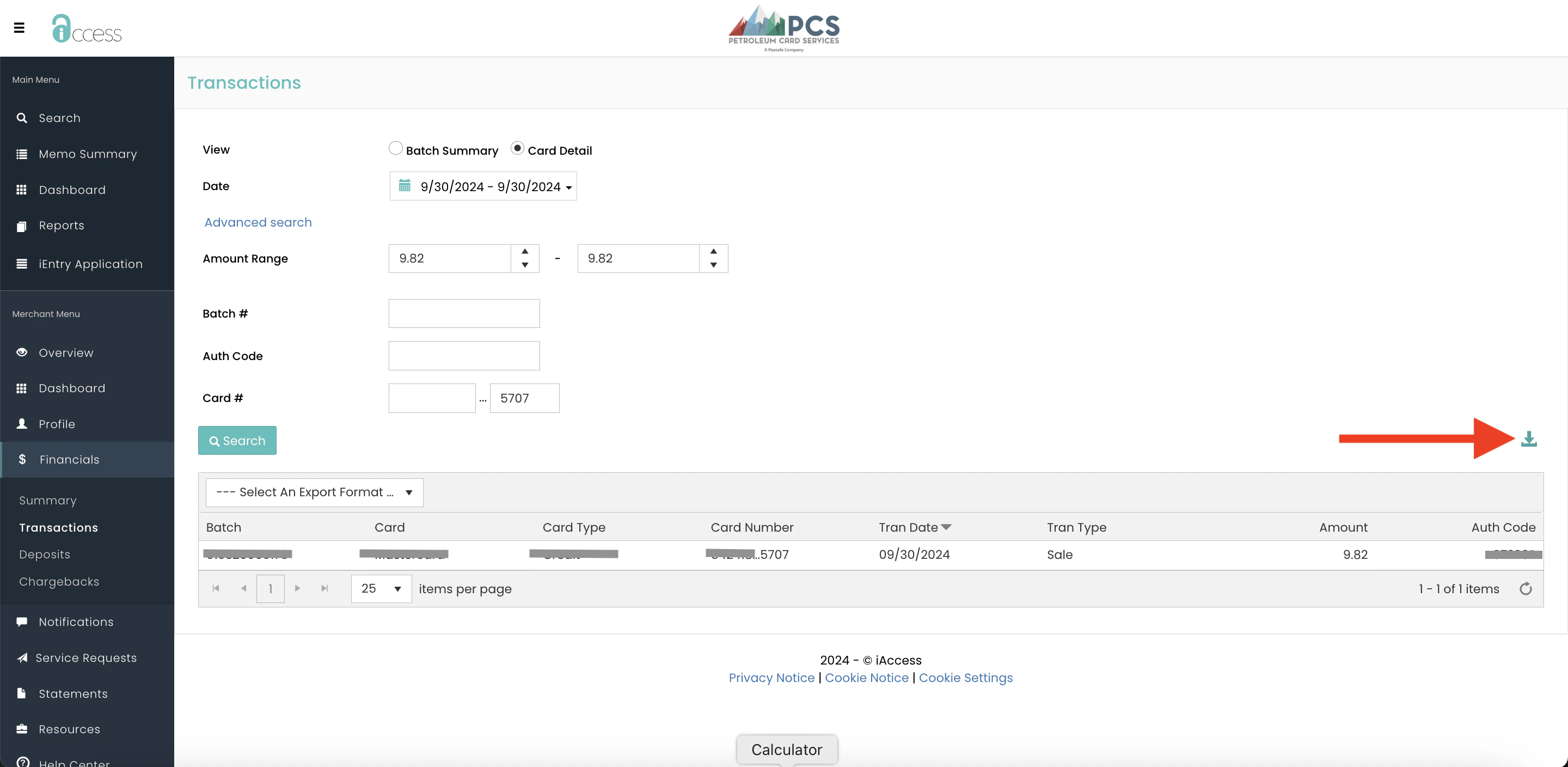This screenshot has width=1568, height=767.
Task: Select the Batch Summary radio button
Action: [396, 149]
